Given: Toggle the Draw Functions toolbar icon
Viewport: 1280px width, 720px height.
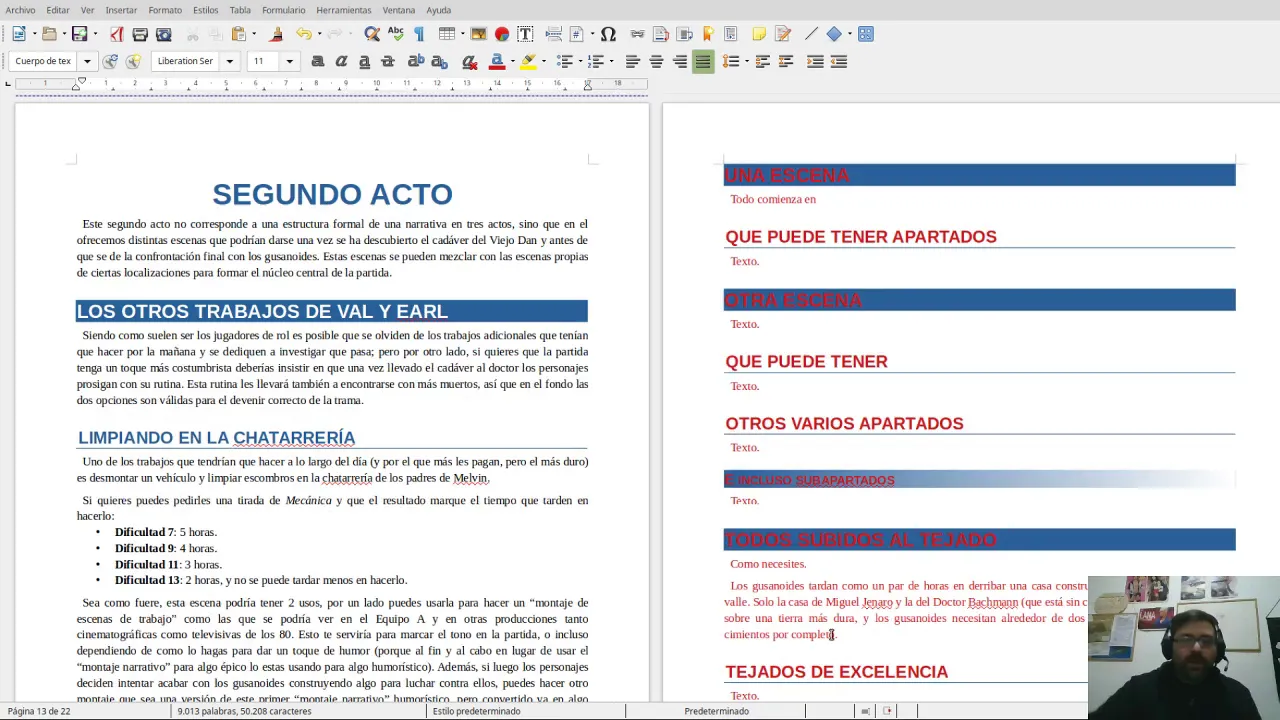Looking at the screenshot, I should click(x=866, y=34).
